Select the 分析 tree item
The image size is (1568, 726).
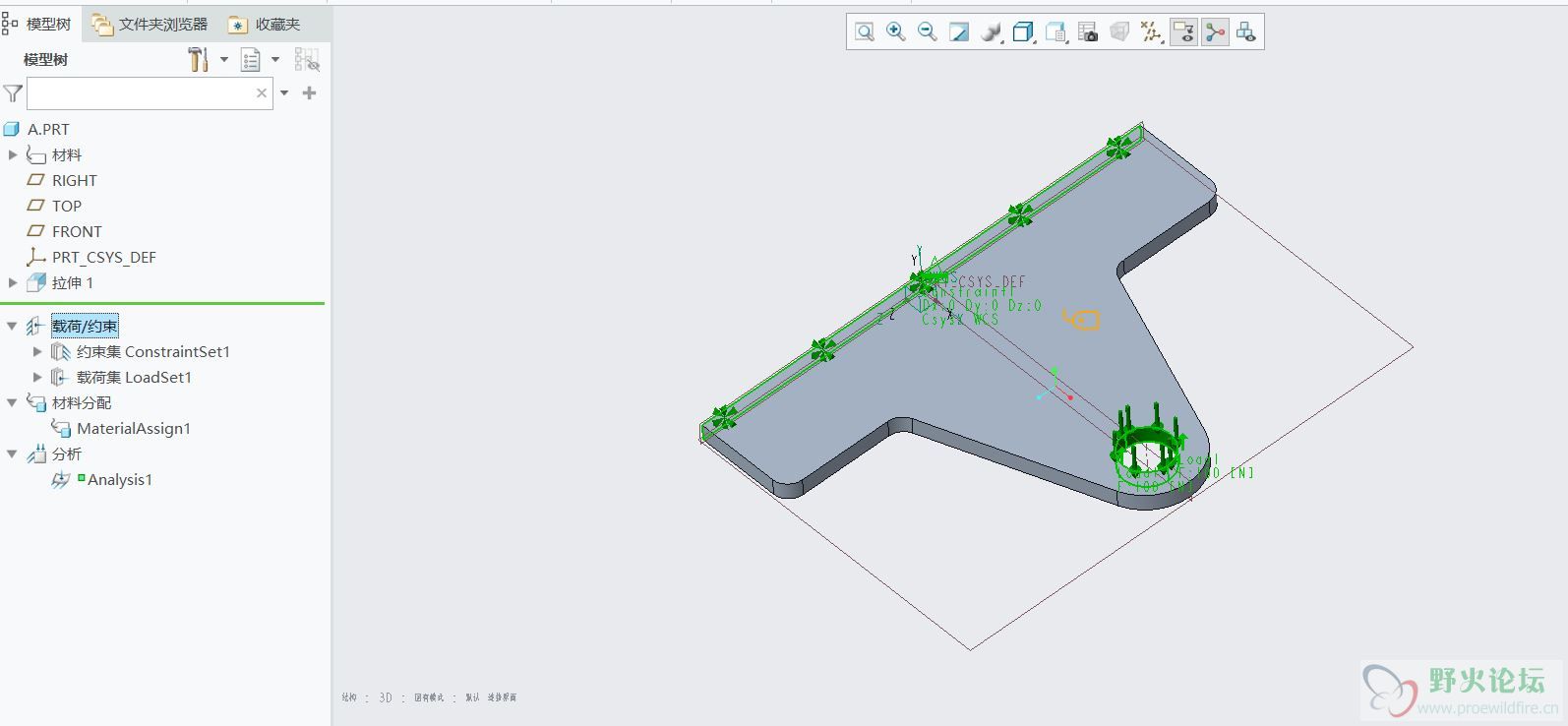tap(67, 454)
